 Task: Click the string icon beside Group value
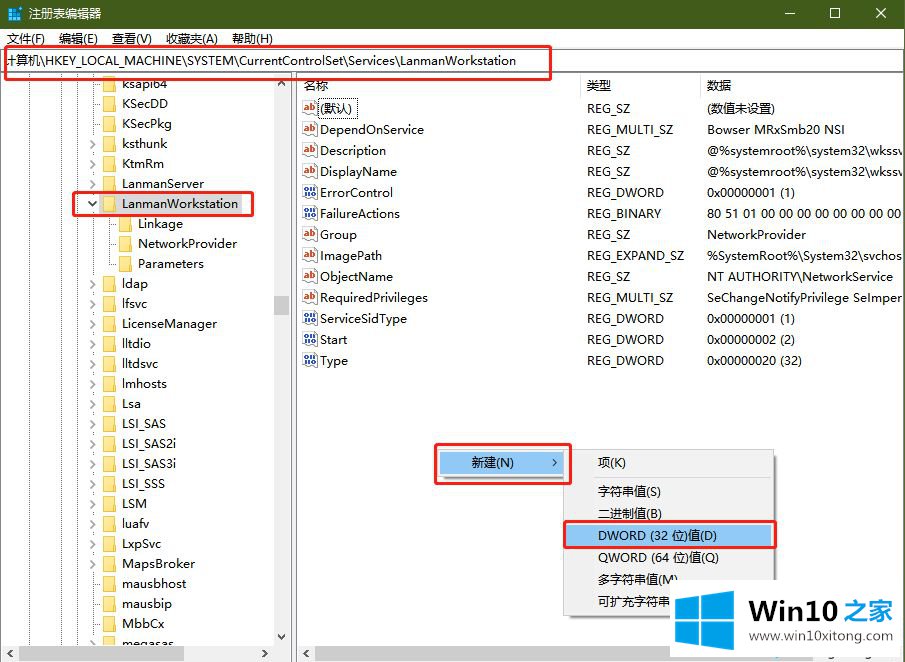pos(310,234)
